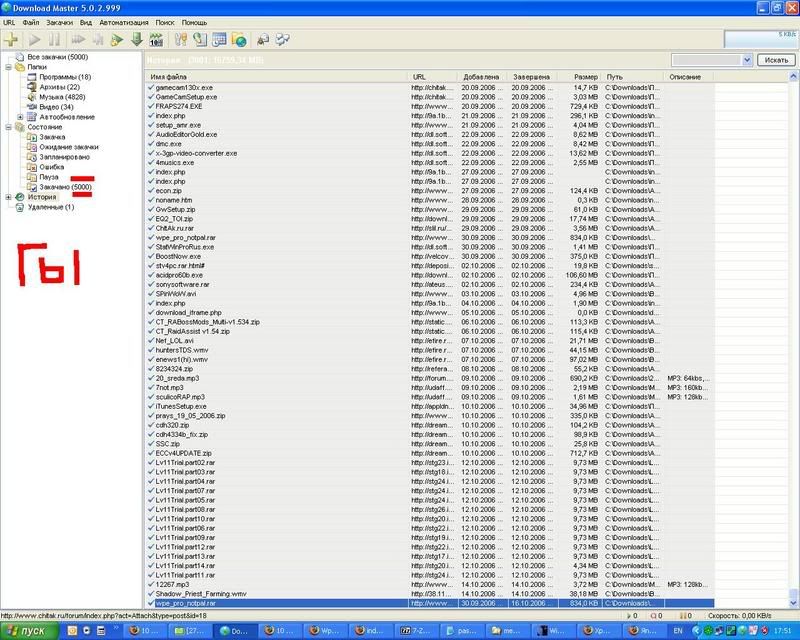The height and width of the screenshot is (640, 800).
Task: Click the Windows 'пуск' Start button
Action: tap(30, 631)
